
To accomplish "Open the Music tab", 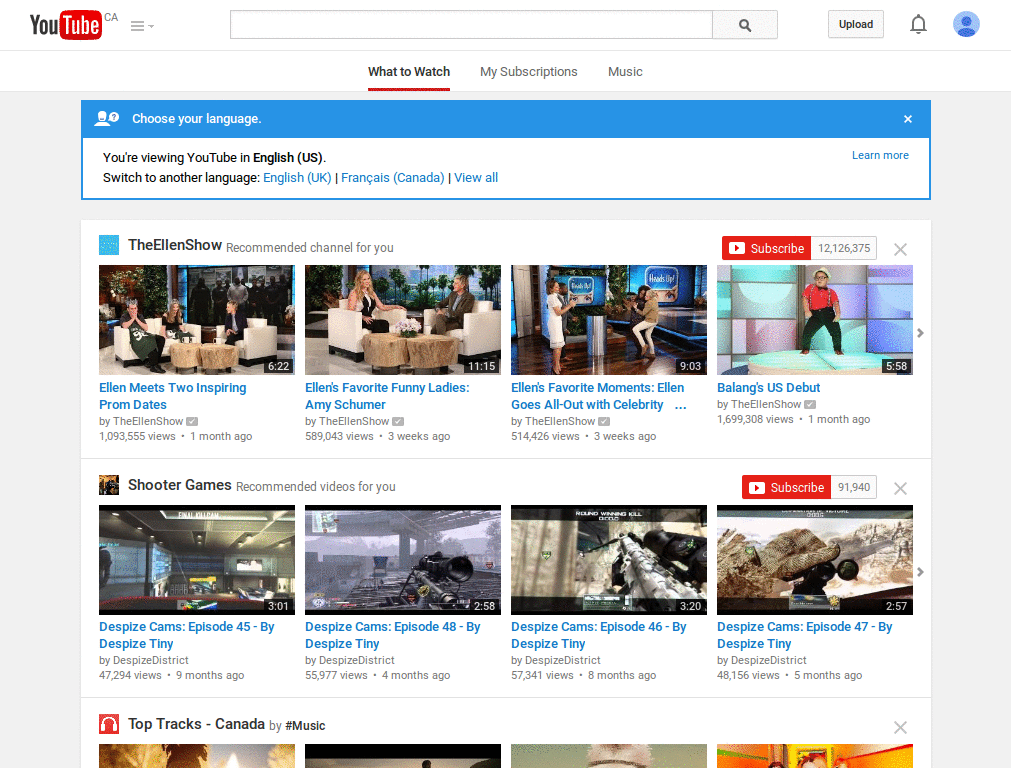I will coord(625,72).
